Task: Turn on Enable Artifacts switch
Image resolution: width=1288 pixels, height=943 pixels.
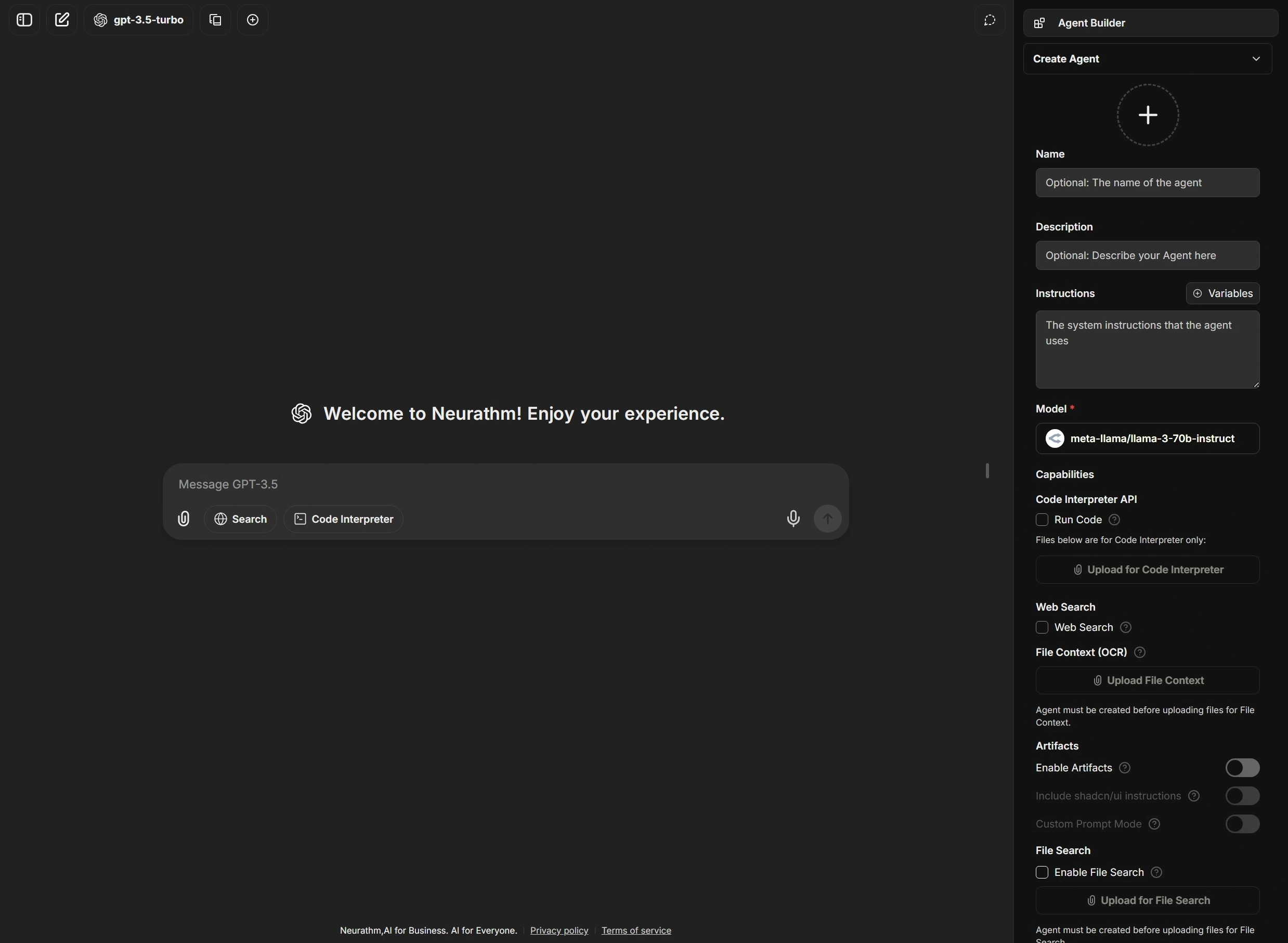Action: tap(1242, 768)
